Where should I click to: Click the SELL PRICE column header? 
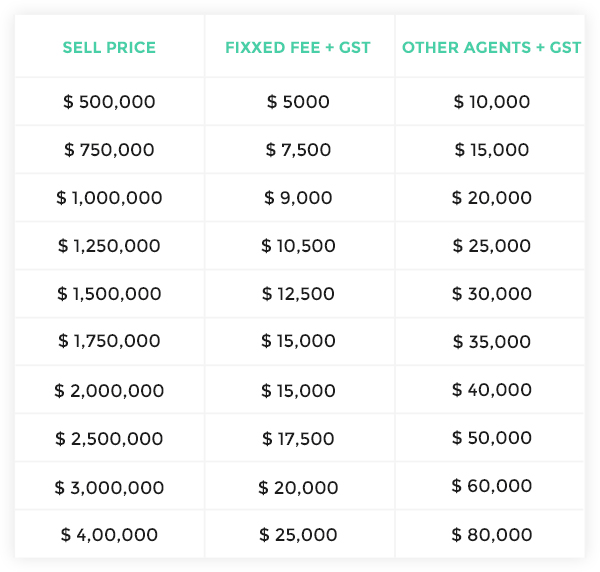tap(109, 48)
